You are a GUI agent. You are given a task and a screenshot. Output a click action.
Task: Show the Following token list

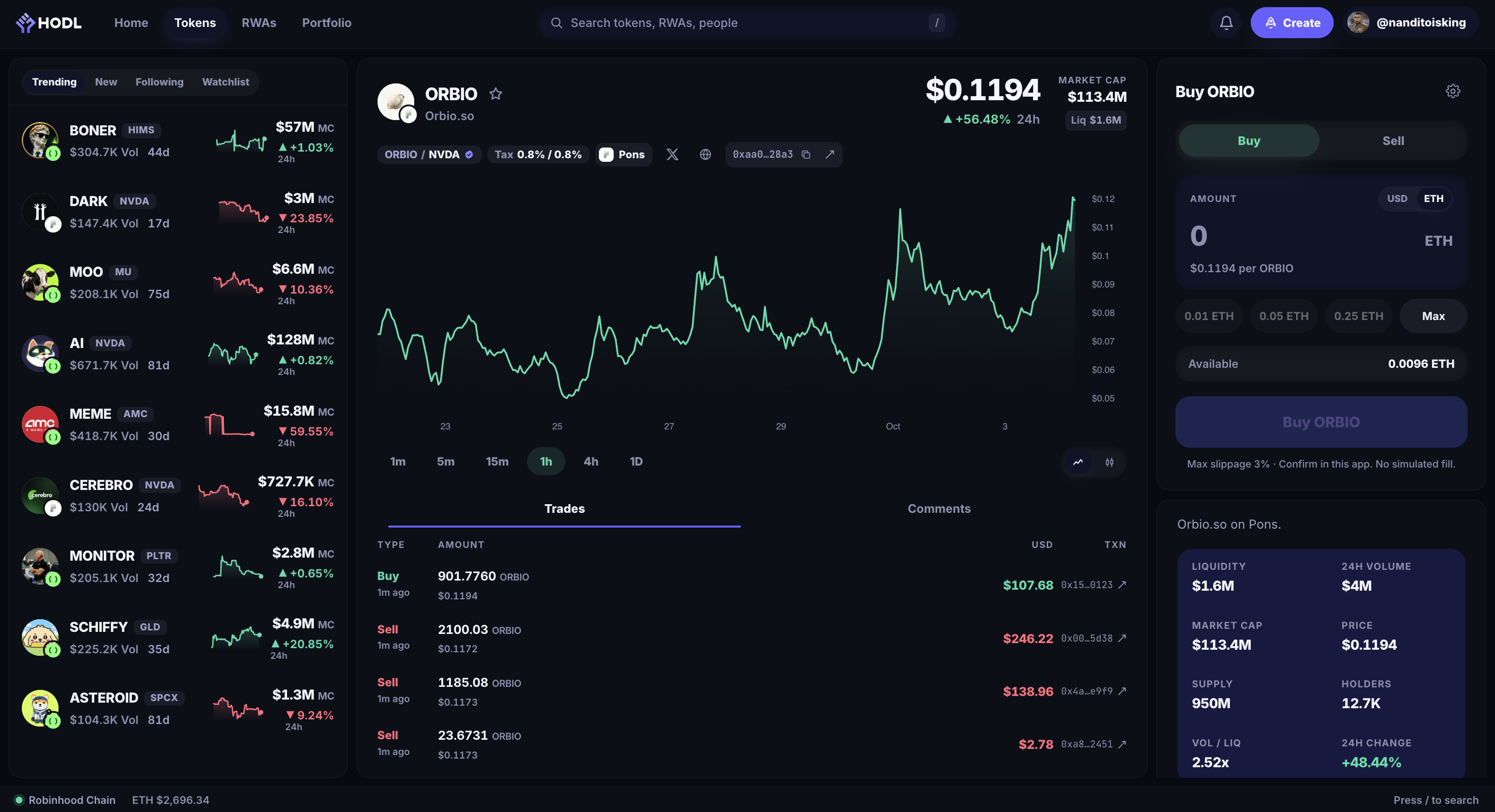(160, 82)
